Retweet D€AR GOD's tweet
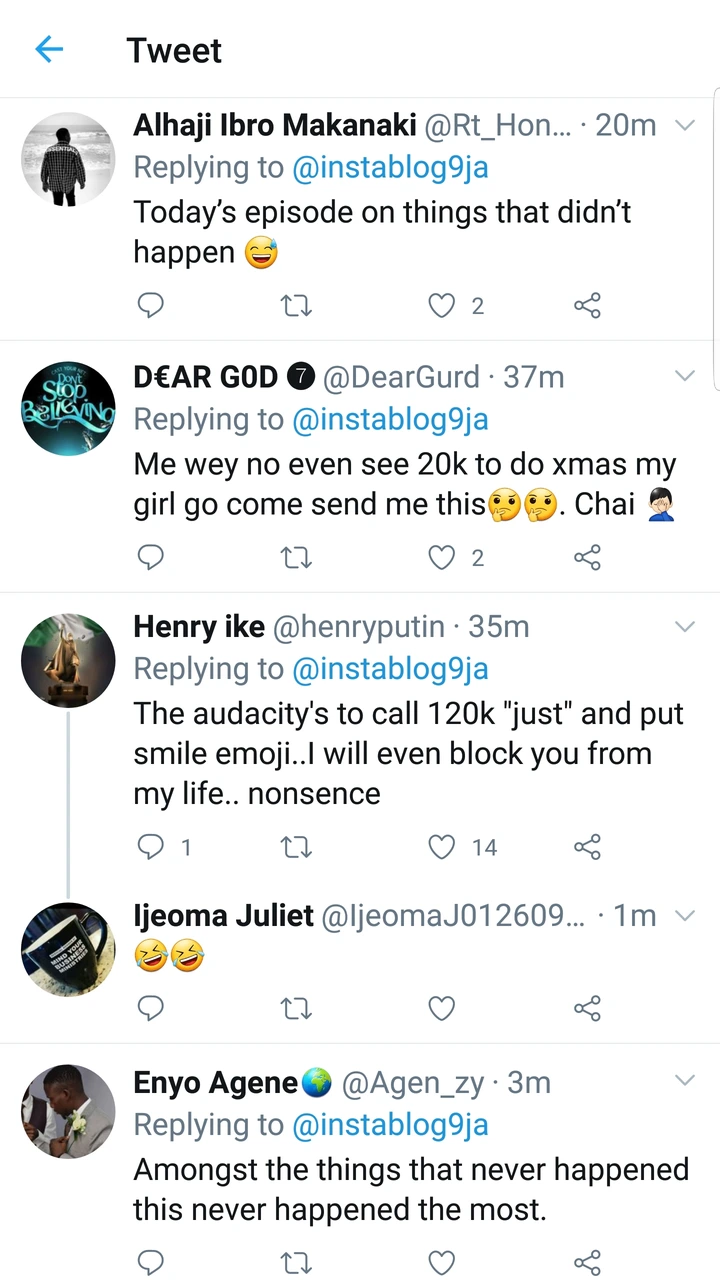720x1280 pixels. click(x=295, y=557)
